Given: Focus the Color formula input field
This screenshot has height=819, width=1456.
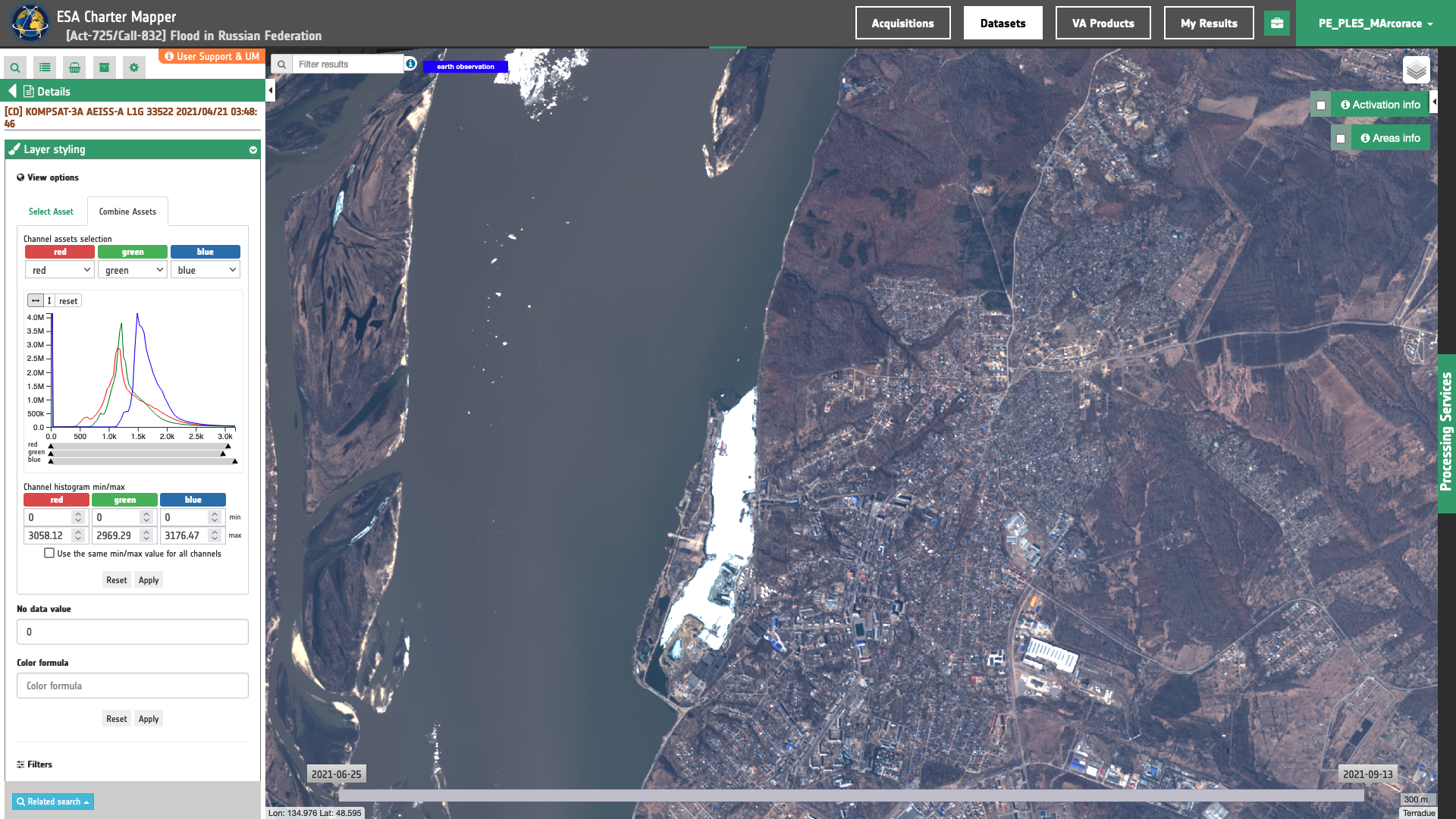Looking at the screenshot, I should click(133, 686).
